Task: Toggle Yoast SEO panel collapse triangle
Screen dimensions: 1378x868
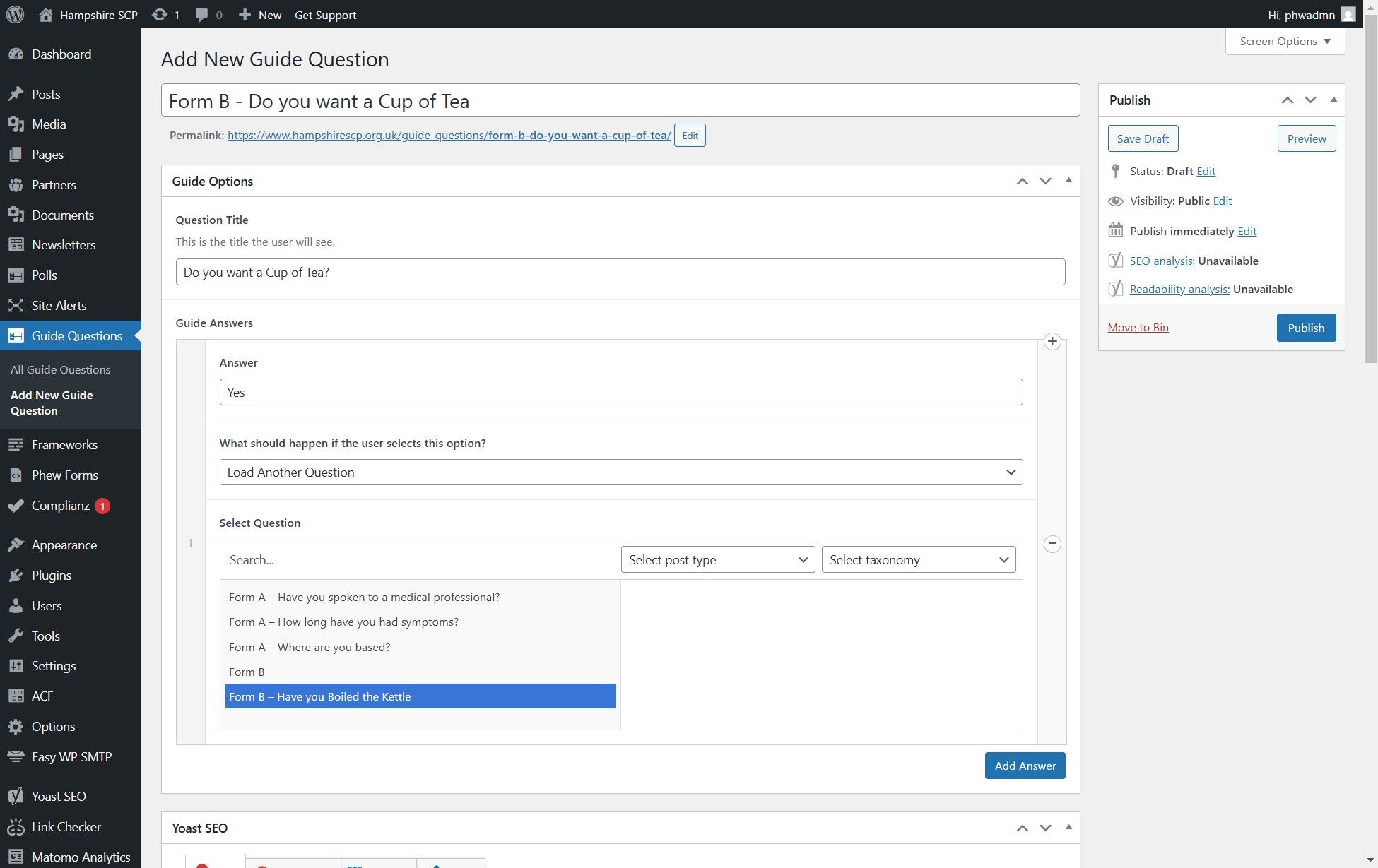Action: [1068, 827]
